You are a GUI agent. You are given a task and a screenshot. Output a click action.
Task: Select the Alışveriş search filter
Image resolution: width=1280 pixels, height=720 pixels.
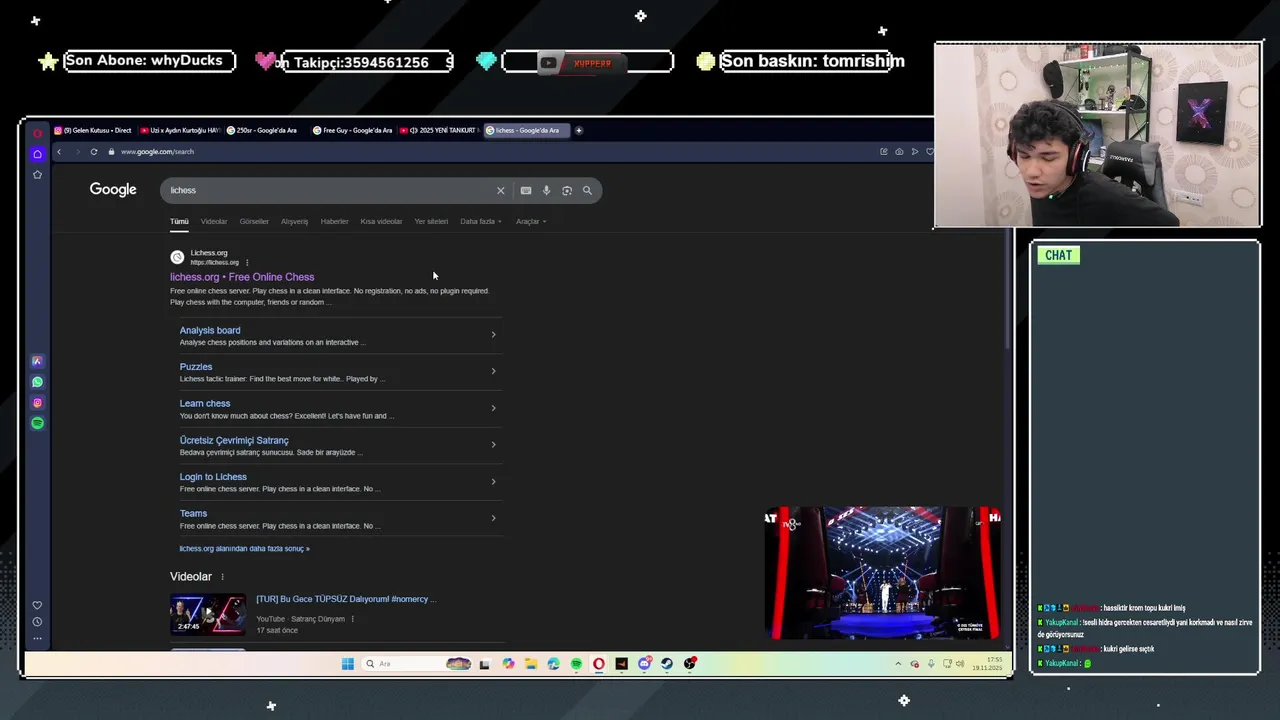click(294, 221)
